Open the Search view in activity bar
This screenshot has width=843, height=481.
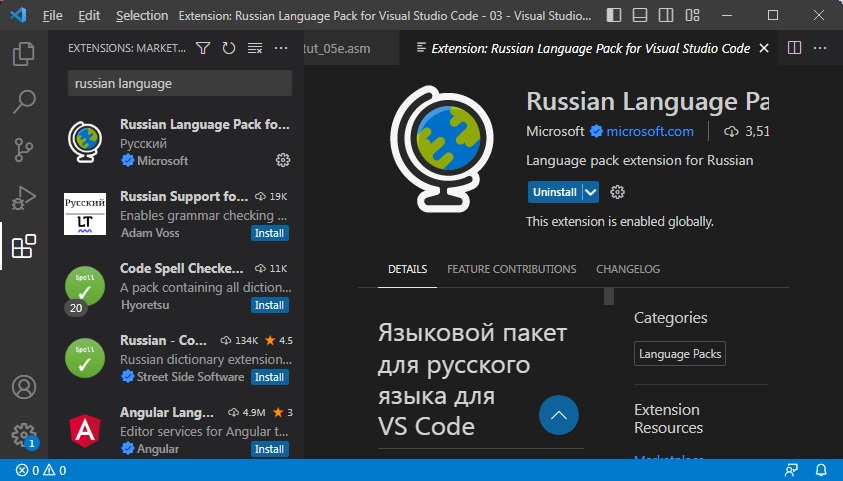(24, 102)
